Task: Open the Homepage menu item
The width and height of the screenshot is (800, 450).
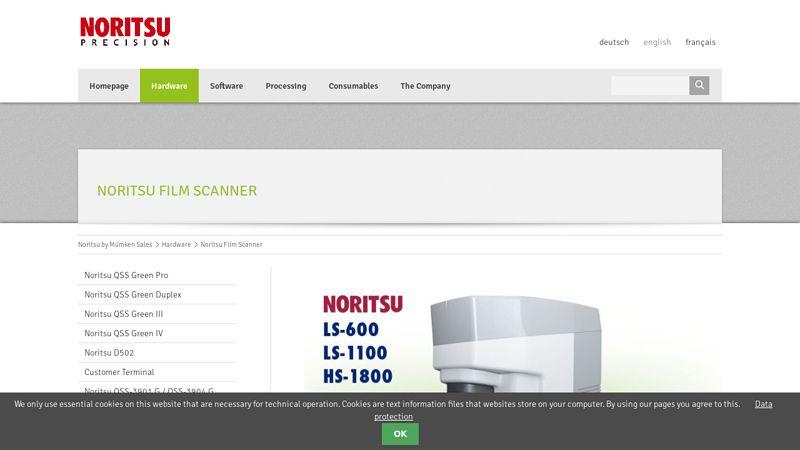Action: click(109, 86)
